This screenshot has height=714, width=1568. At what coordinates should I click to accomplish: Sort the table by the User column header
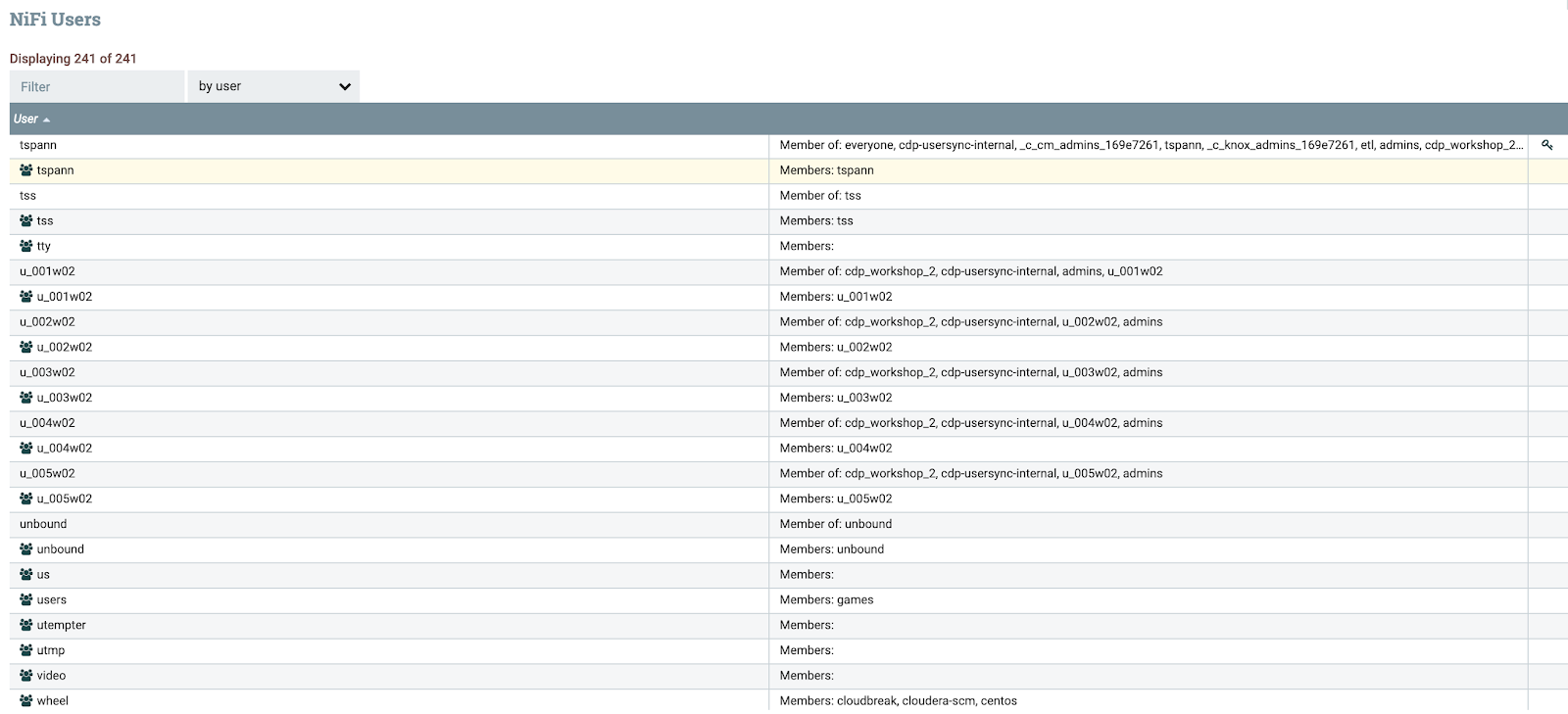click(25, 119)
